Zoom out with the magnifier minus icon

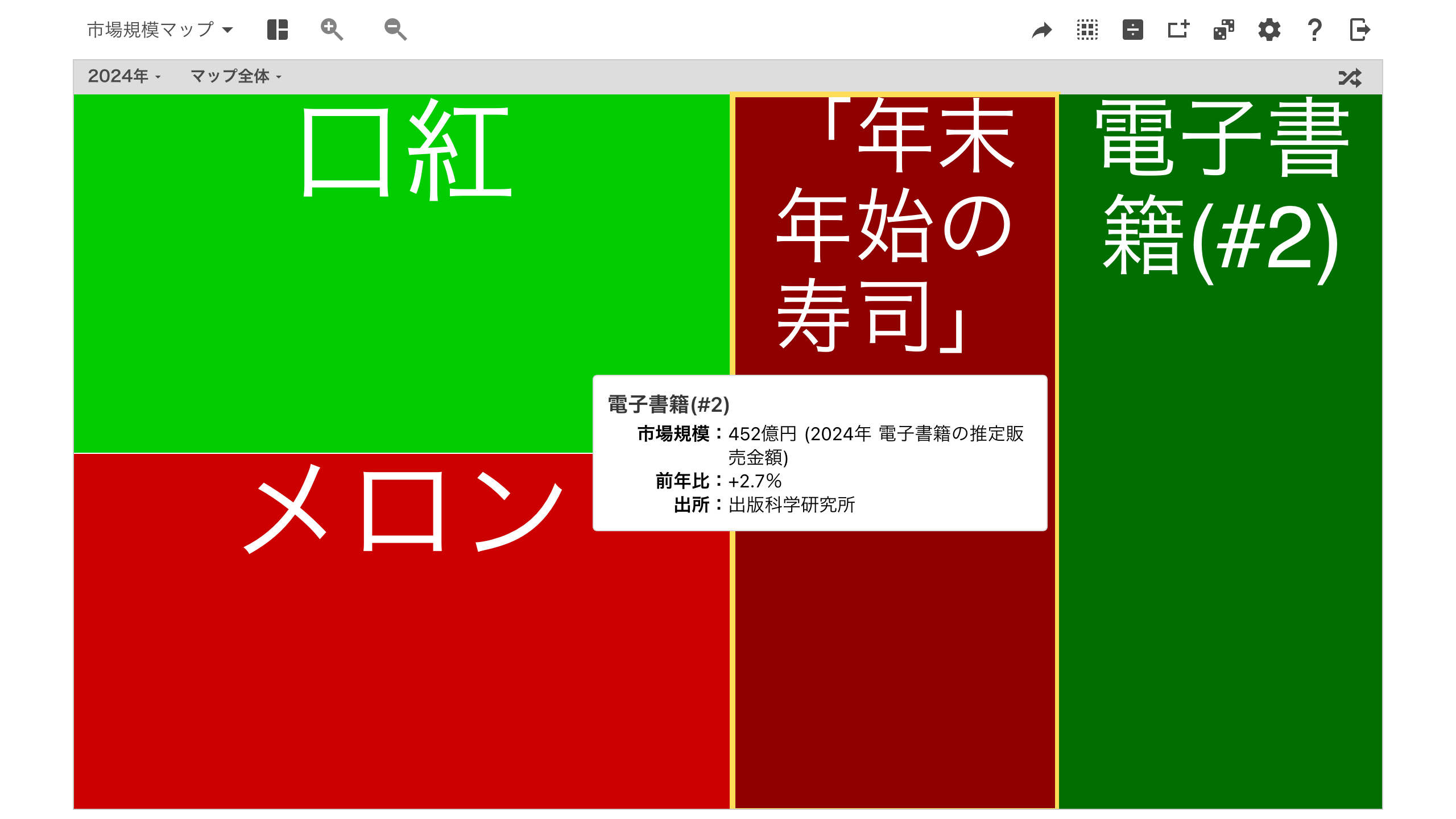click(395, 30)
